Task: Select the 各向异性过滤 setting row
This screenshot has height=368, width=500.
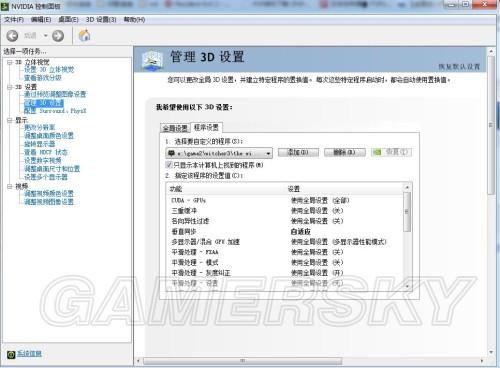Action: pos(285,221)
